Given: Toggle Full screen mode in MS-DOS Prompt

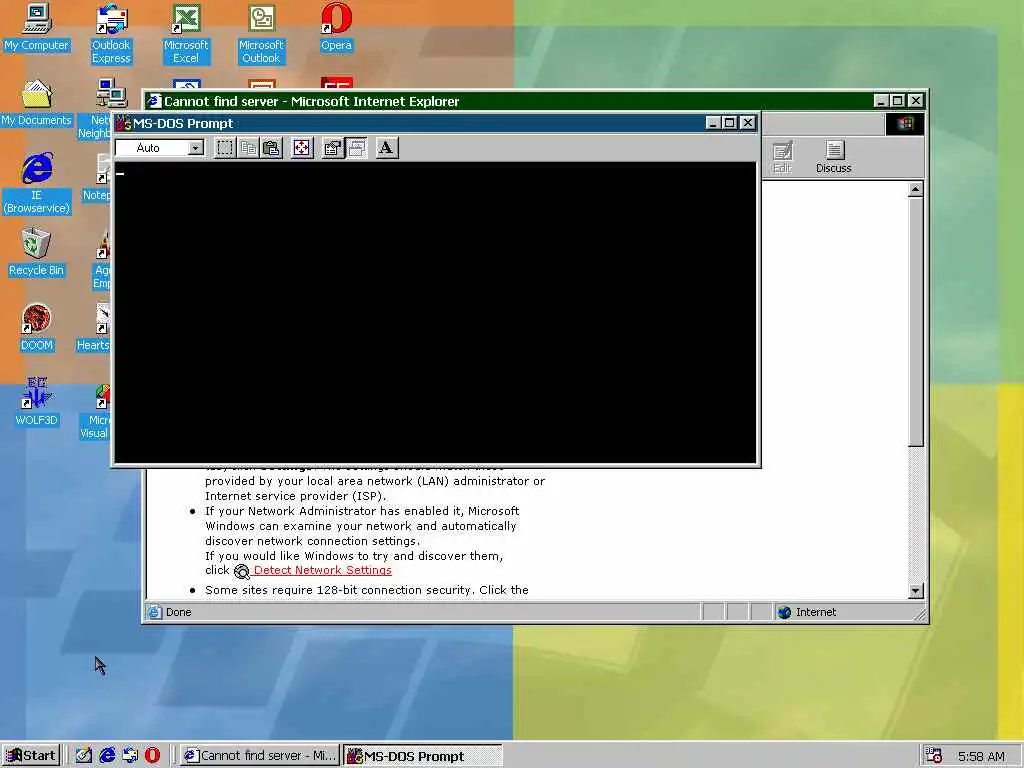Looking at the screenshot, I should pyautogui.click(x=302, y=148).
